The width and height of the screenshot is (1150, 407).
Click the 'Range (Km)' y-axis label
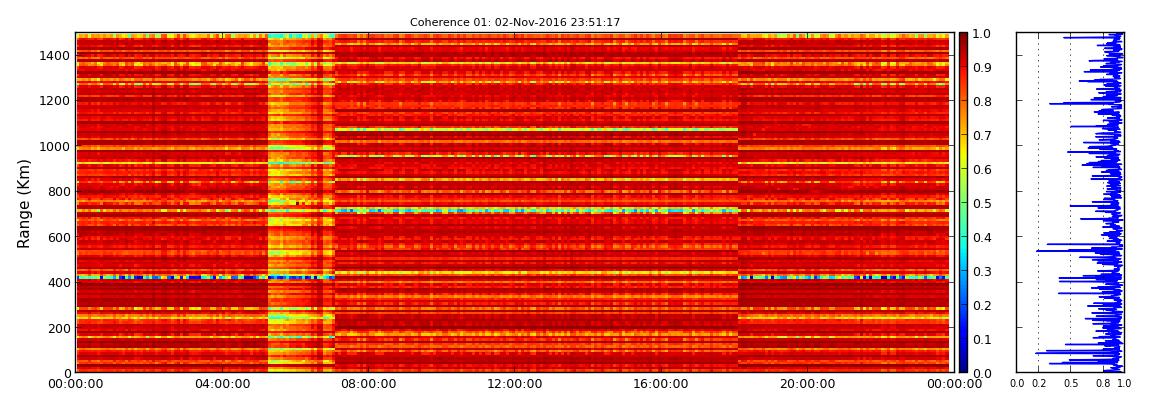point(24,203)
